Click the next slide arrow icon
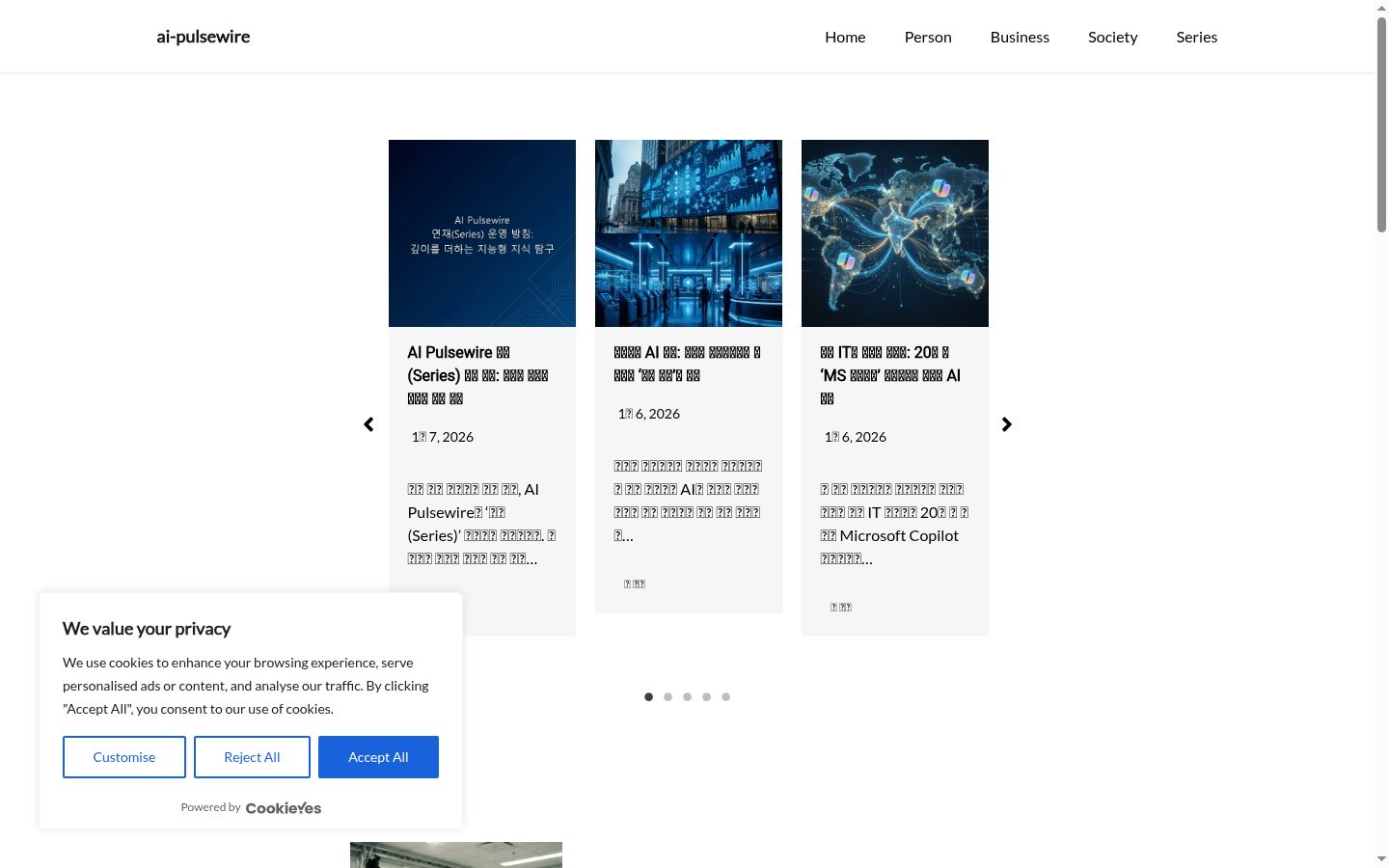1389x868 pixels. tap(1006, 424)
